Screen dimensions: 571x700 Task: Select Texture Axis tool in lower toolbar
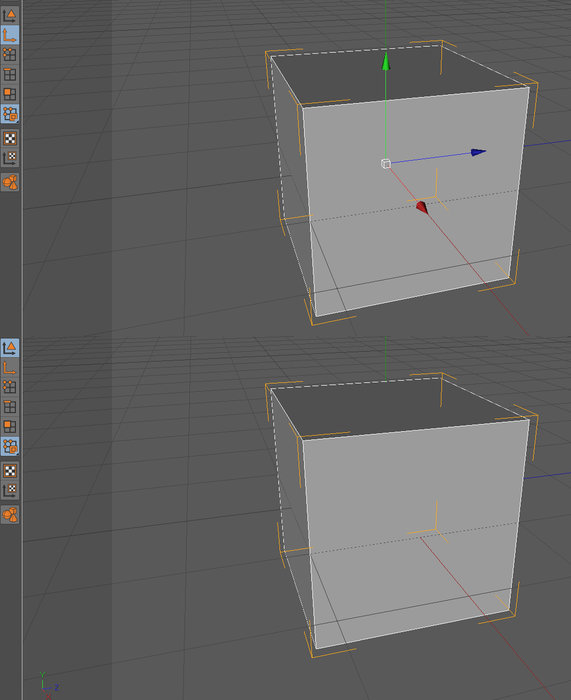click(x=10, y=490)
